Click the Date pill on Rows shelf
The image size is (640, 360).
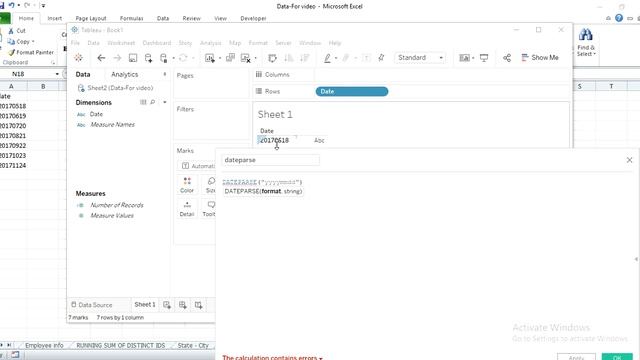tap(351, 91)
